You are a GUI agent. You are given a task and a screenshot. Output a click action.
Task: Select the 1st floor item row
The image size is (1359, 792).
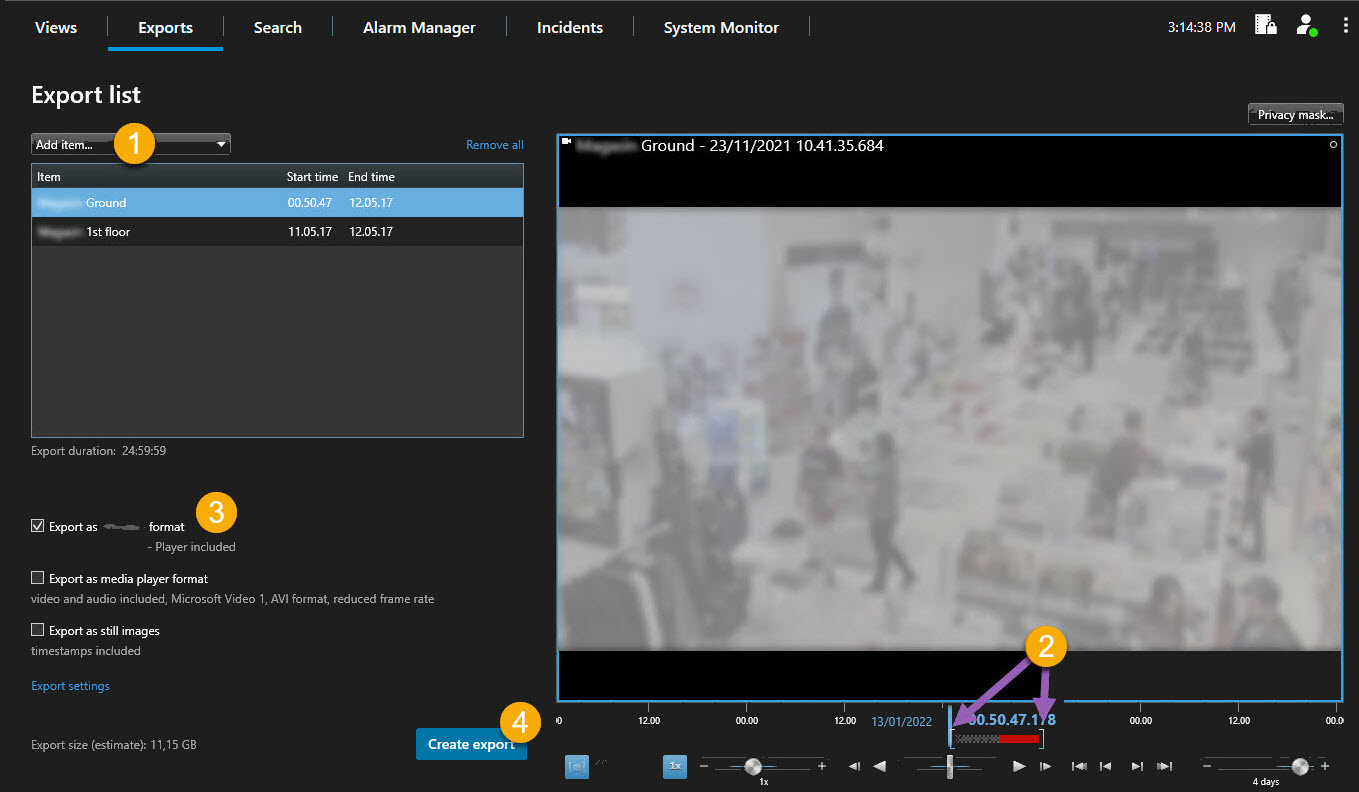click(277, 232)
